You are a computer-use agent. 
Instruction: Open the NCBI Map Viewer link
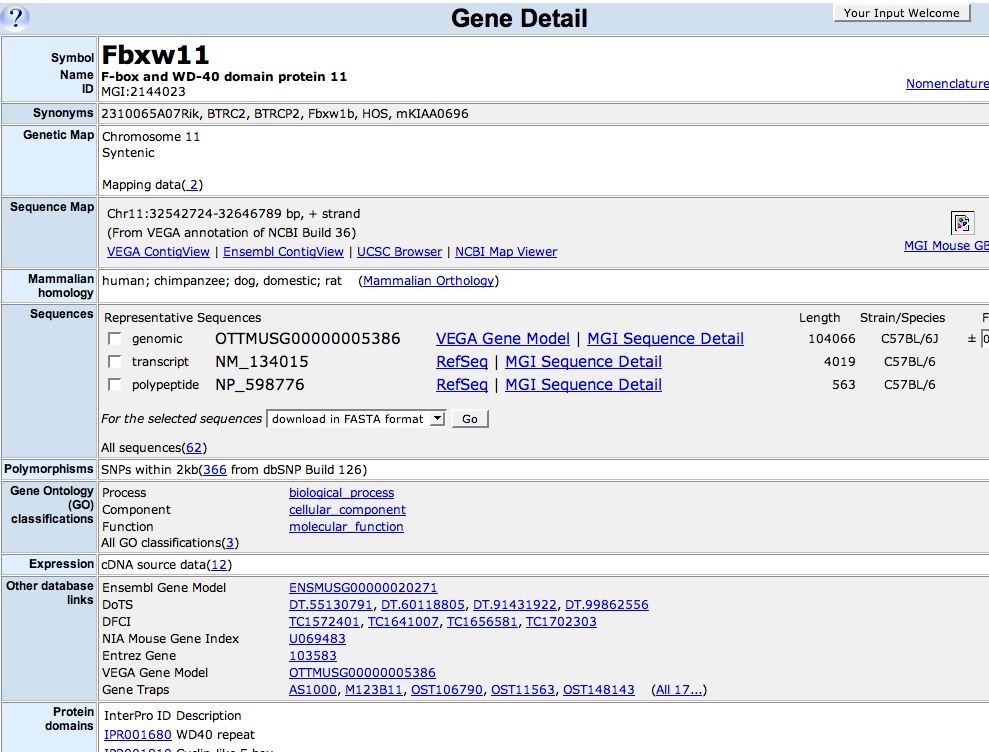coord(506,252)
